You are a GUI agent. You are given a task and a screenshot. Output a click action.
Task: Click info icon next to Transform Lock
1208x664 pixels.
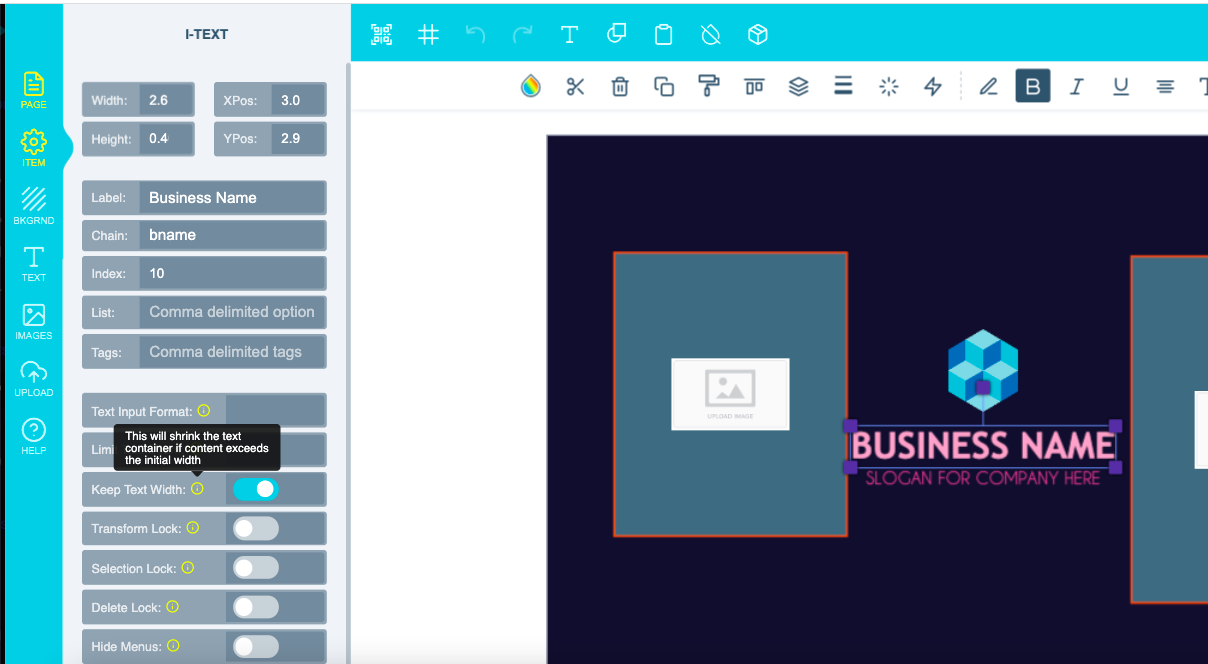coord(193,528)
